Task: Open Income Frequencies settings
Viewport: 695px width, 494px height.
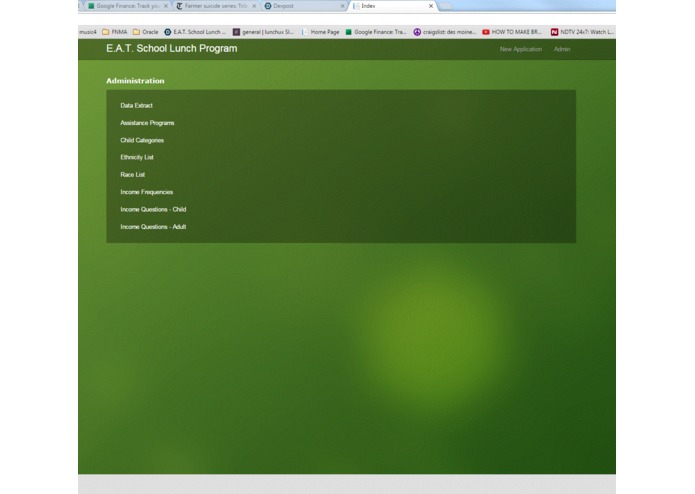Action: click(x=146, y=192)
